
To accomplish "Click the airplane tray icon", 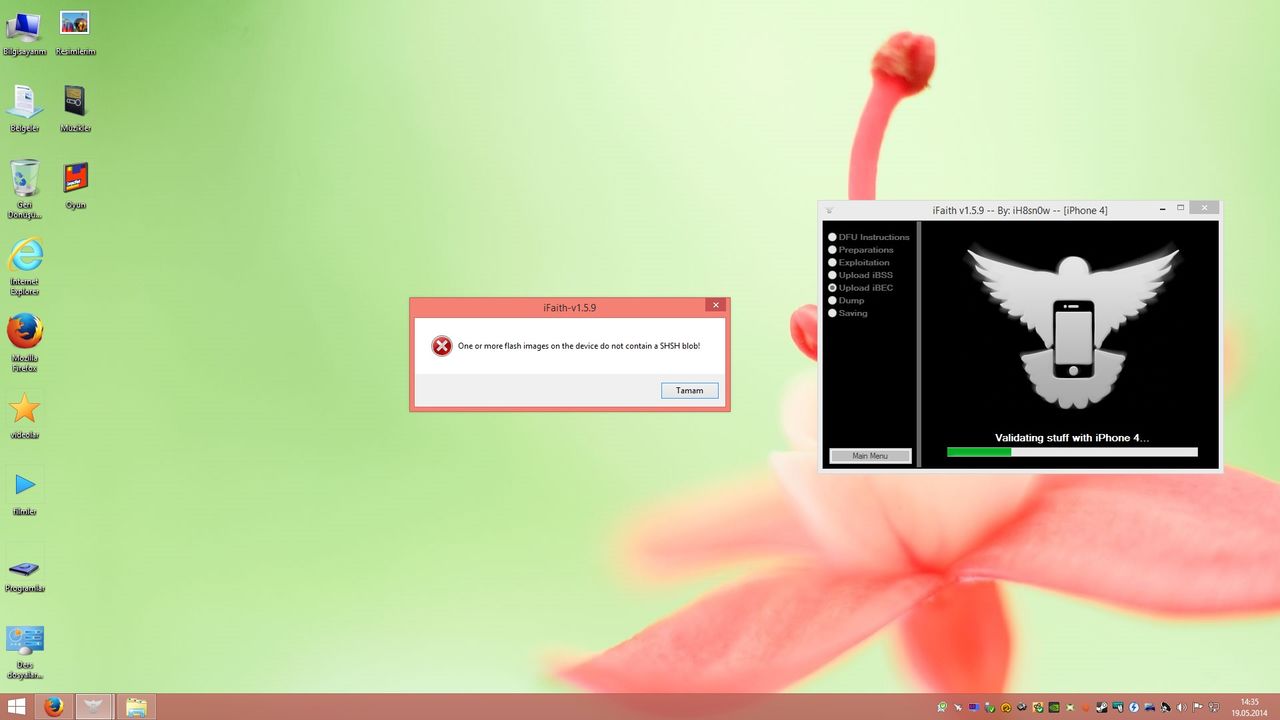I will [x=958, y=707].
